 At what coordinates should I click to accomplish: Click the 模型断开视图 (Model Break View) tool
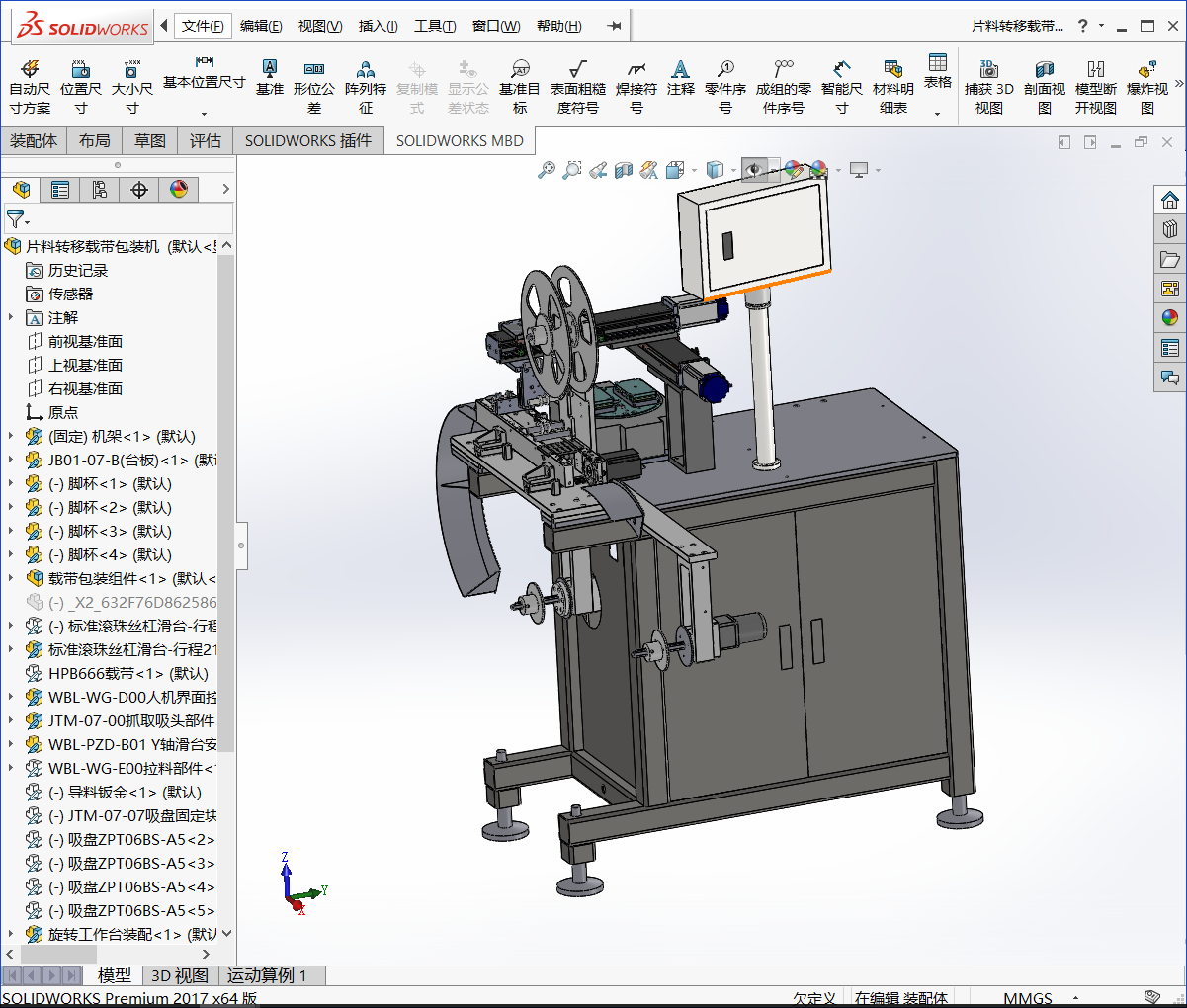[1096, 86]
